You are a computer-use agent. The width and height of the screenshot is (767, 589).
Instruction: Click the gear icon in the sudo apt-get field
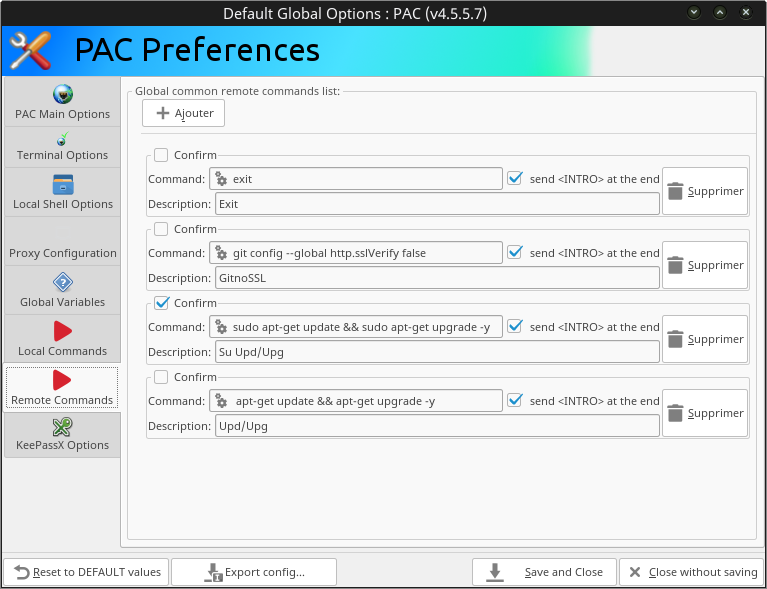pos(221,327)
